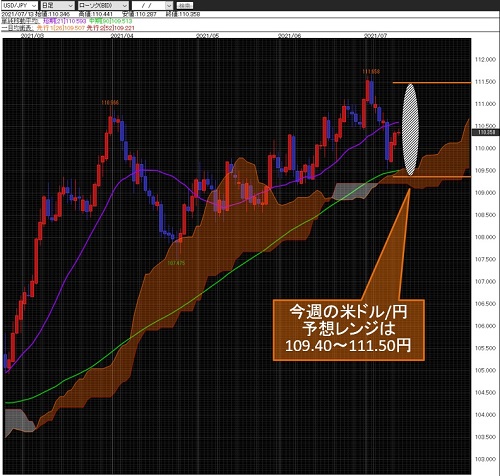The image size is (500, 476).
Task: Click the date input field with slashes
Action: tap(149, 5)
